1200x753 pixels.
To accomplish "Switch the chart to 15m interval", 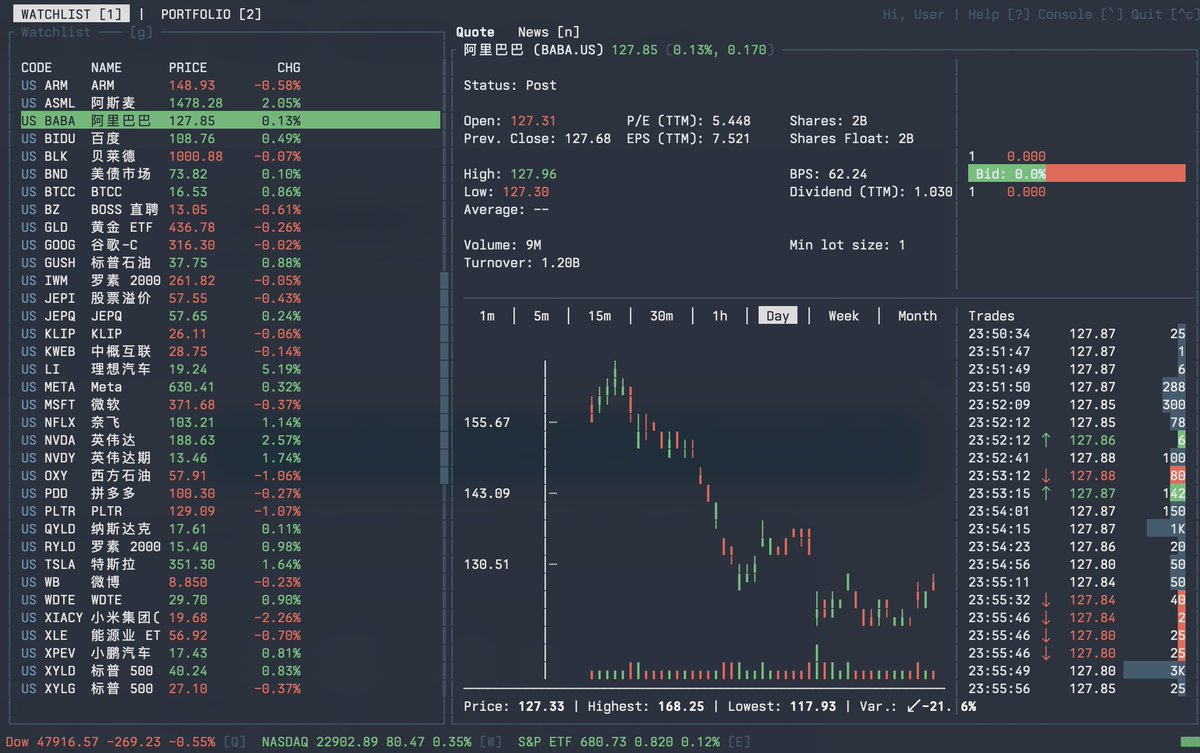I will pos(599,316).
